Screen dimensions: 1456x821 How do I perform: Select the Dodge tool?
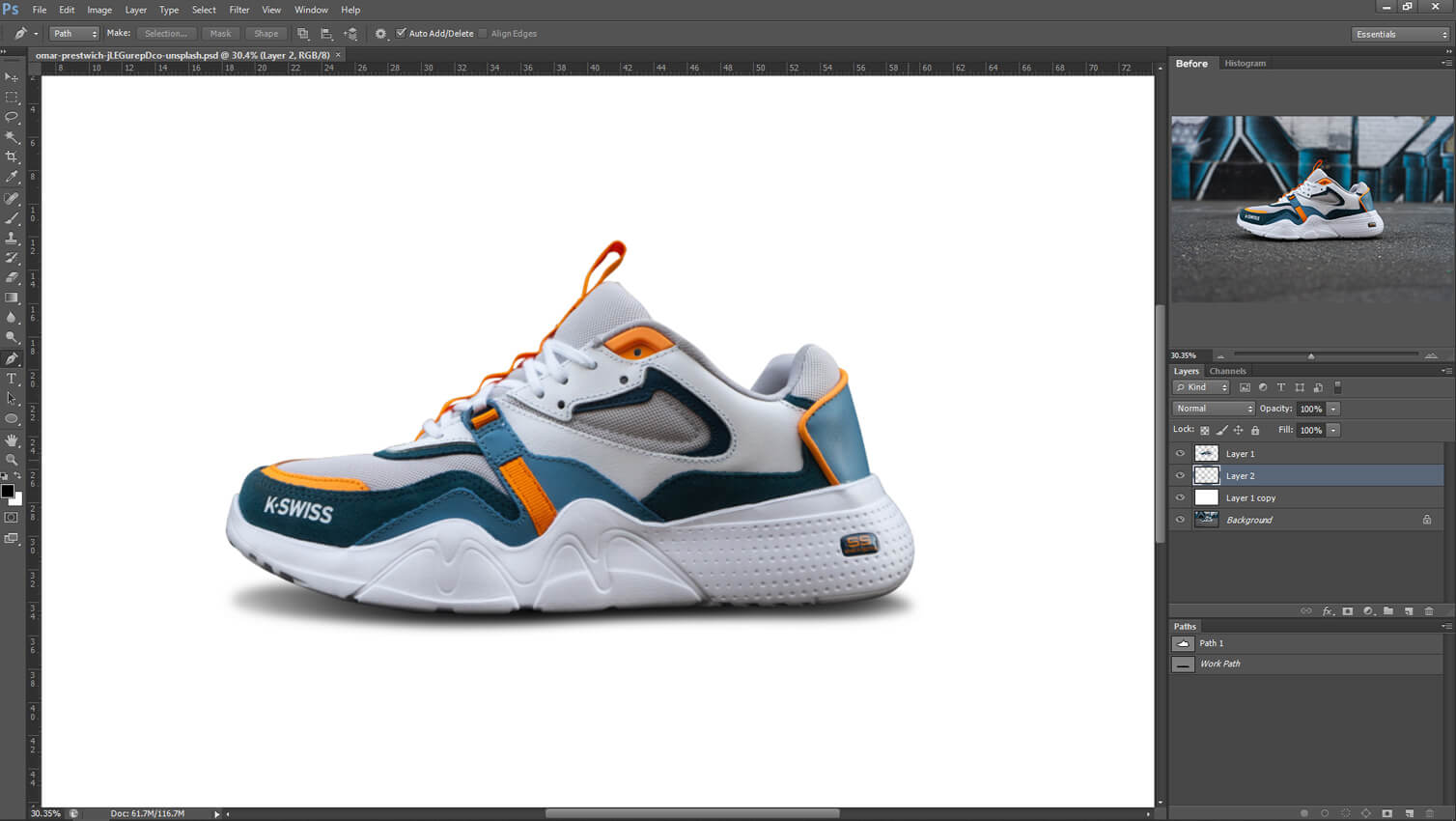point(12,338)
